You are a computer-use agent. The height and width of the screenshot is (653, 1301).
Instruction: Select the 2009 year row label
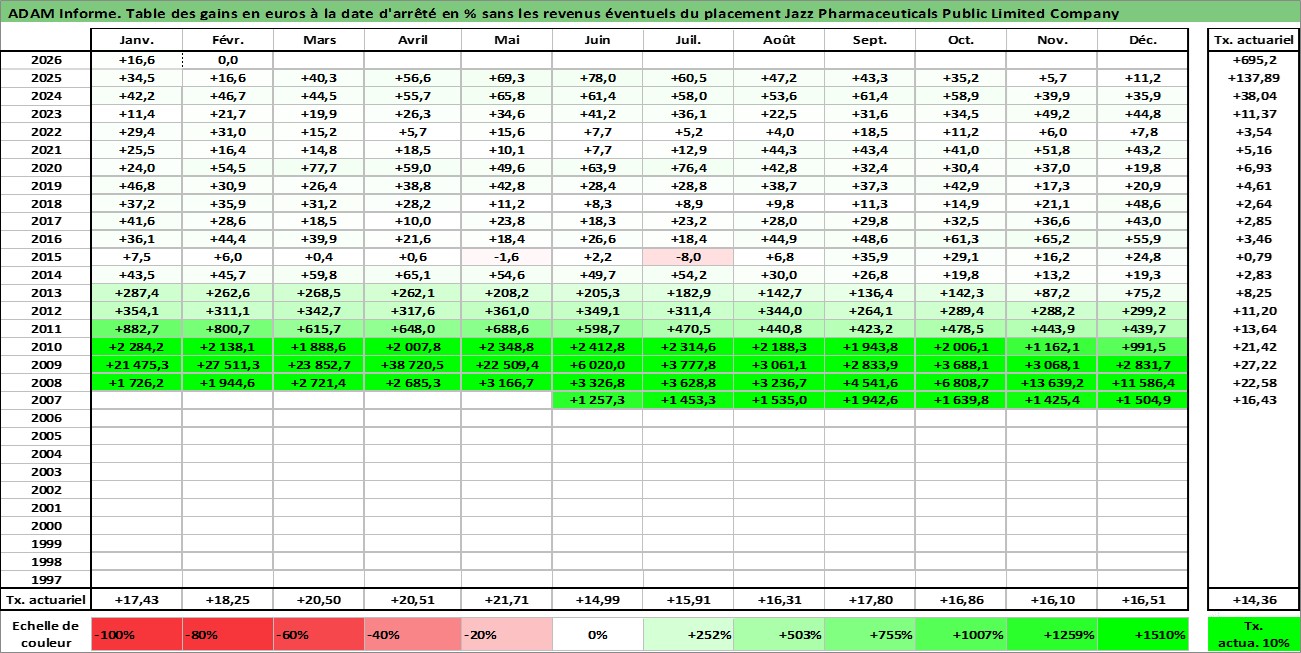click(x=45, y=365)
